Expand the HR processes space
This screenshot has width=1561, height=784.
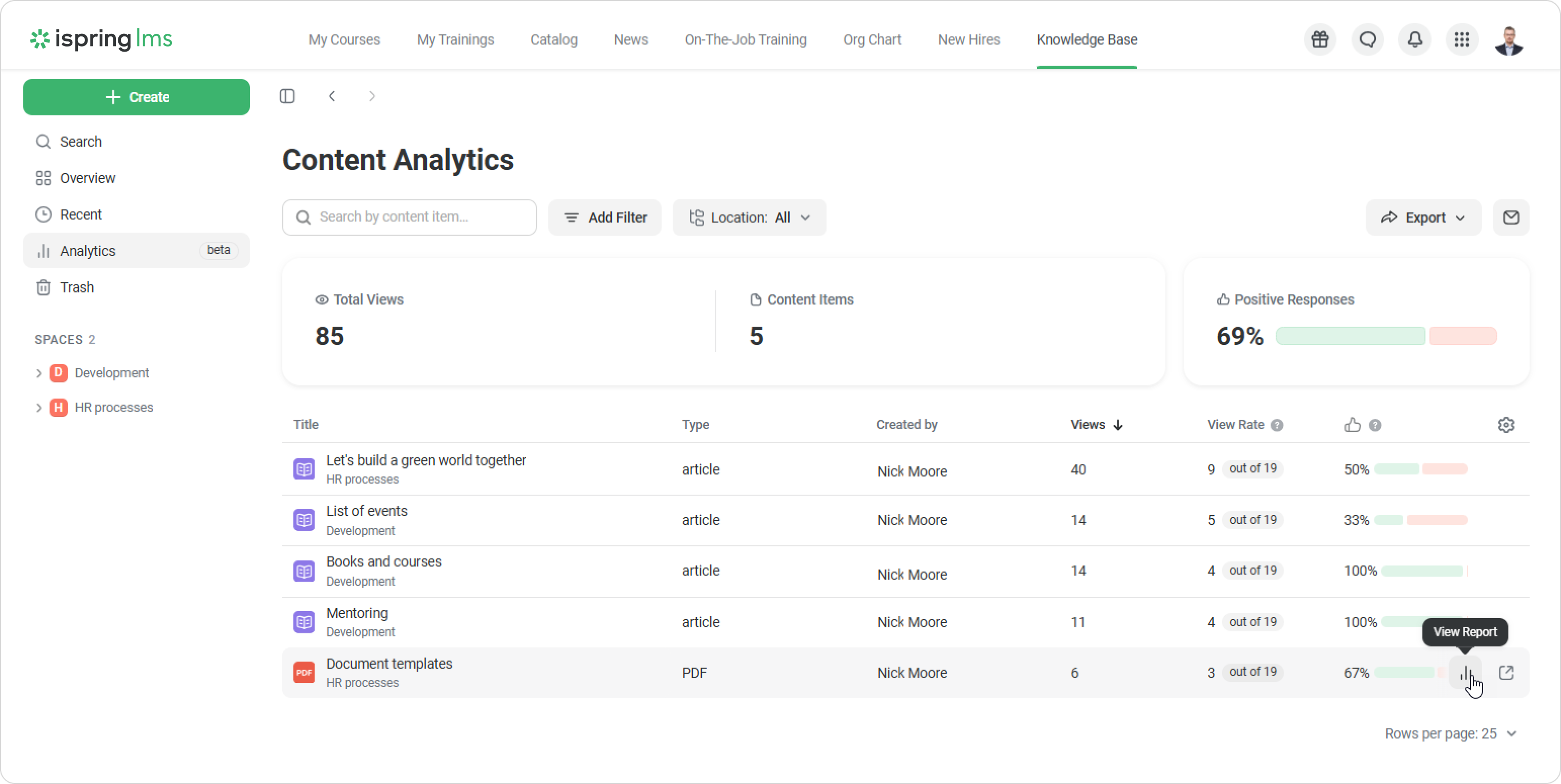tap(39, 408)
